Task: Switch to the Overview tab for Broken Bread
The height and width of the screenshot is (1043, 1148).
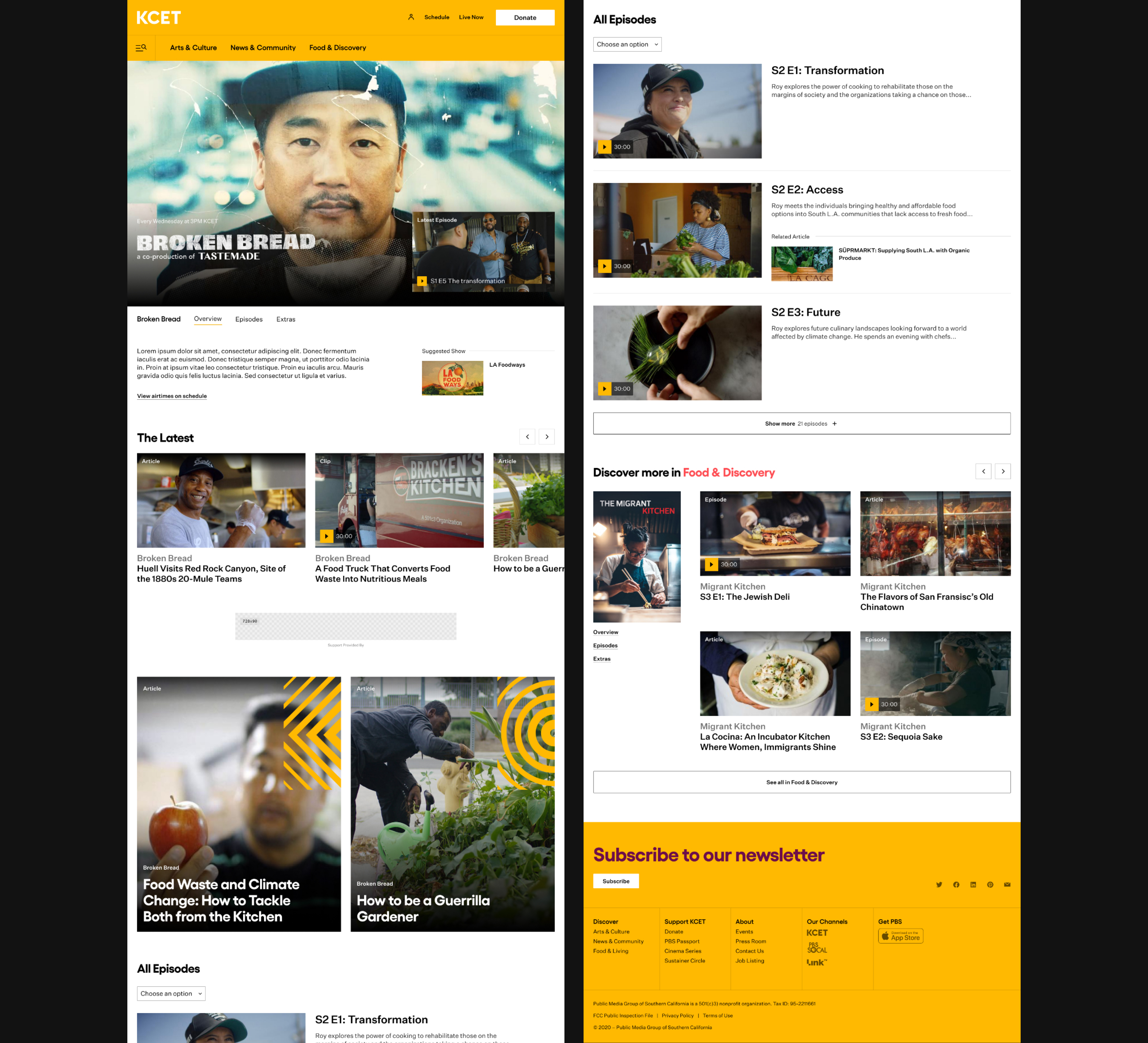Action: click(x=208, y=319)
